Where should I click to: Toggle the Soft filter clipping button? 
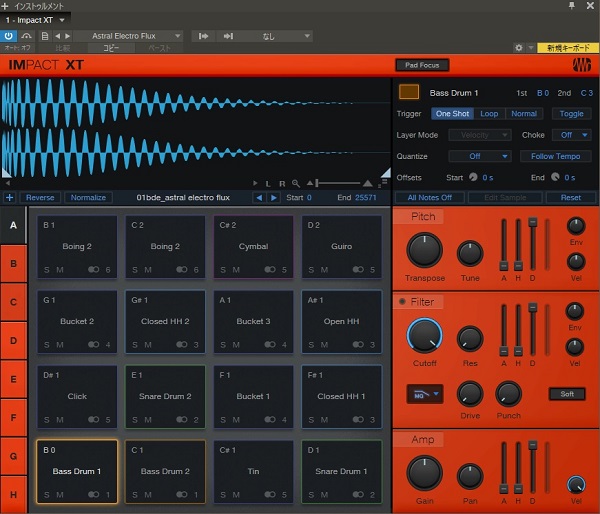[567, 394]
